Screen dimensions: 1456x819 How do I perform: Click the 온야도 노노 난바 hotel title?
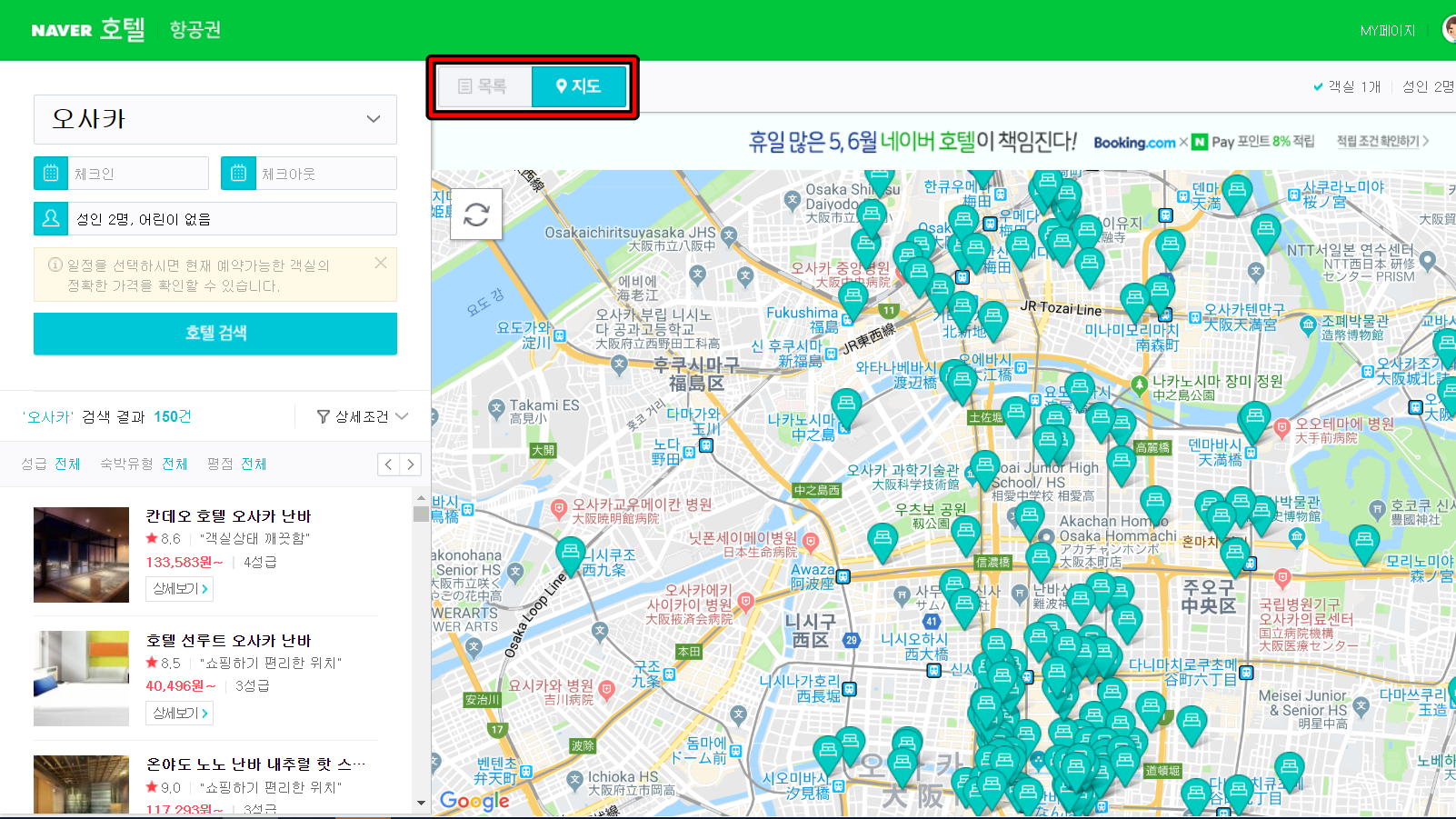[x=255, y=764]
